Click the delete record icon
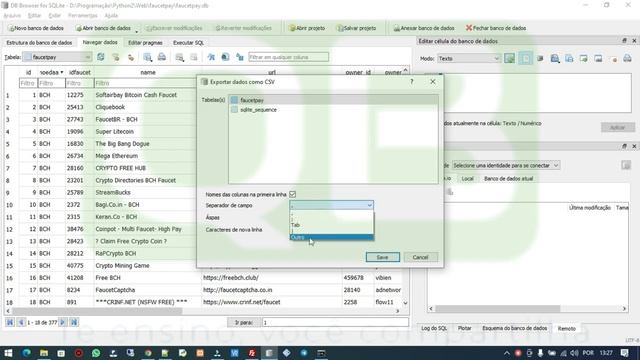The width and height of the screenshot is (640, 360). point(194,57)
